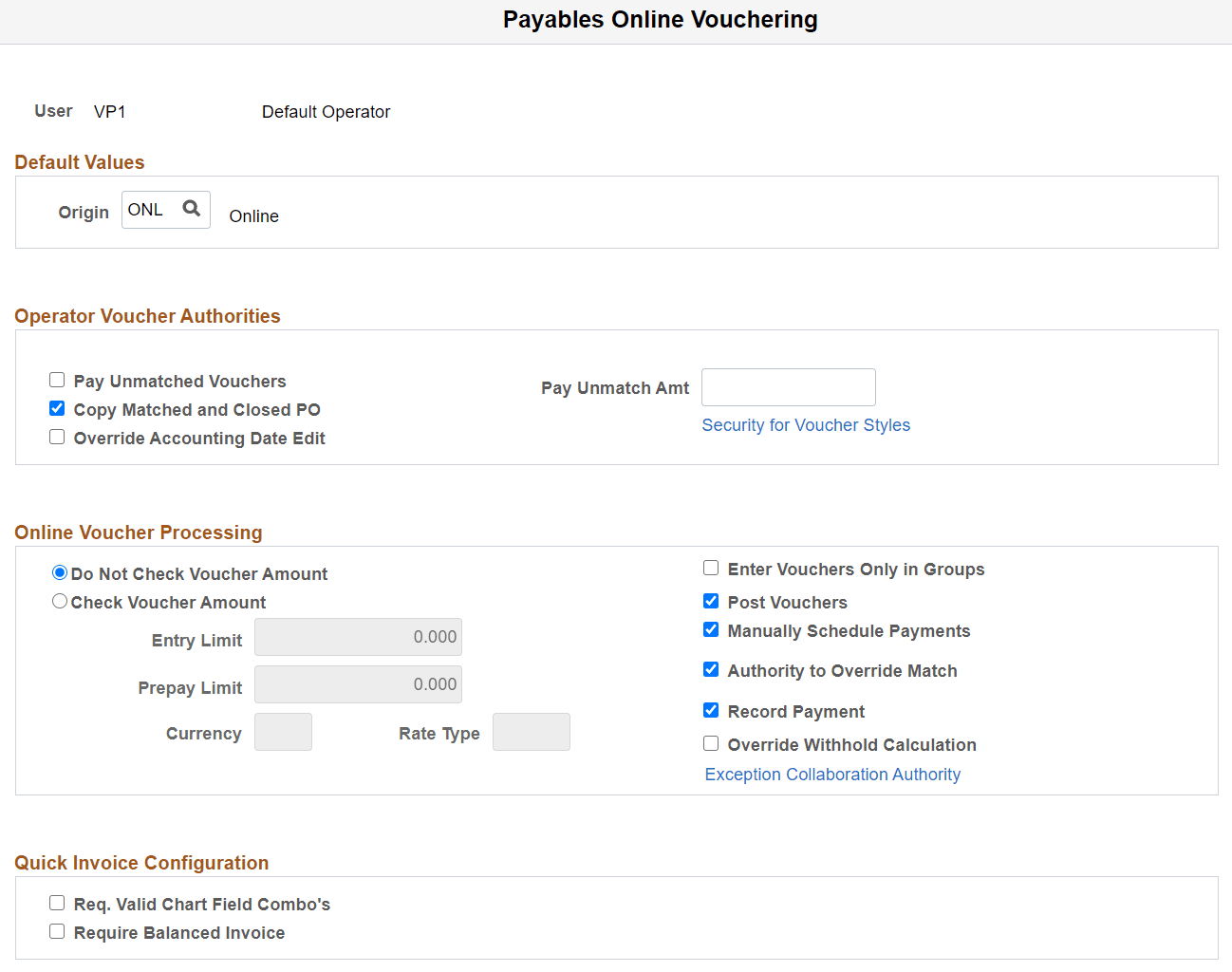Image resolution: width=1232 pixels, height=972 pixels.
Task: Open Security for Voucher Styles
Action: (x=805, y=424)
